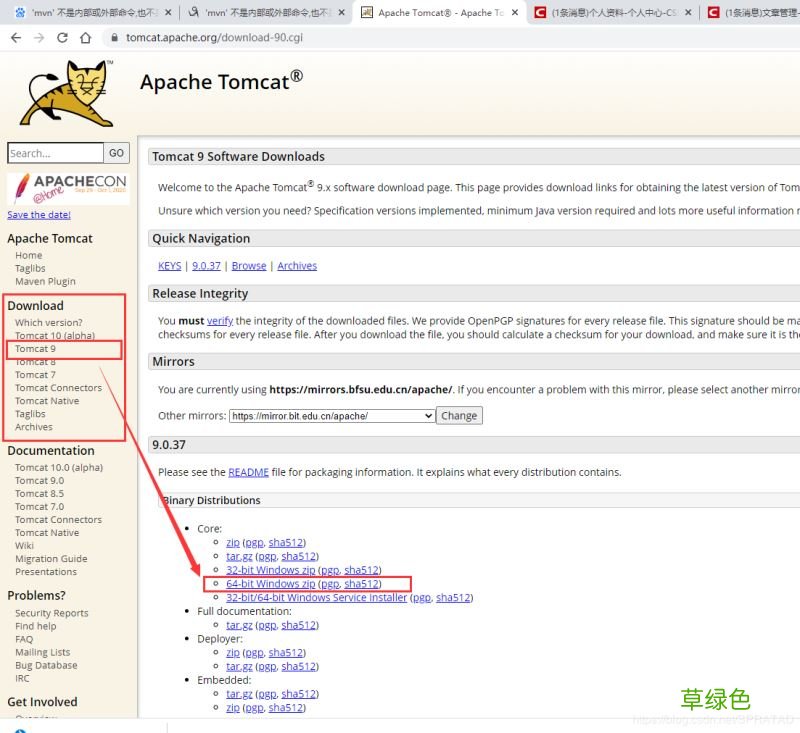
Task: Click the browser forward arrow
Action: (39, 38)
